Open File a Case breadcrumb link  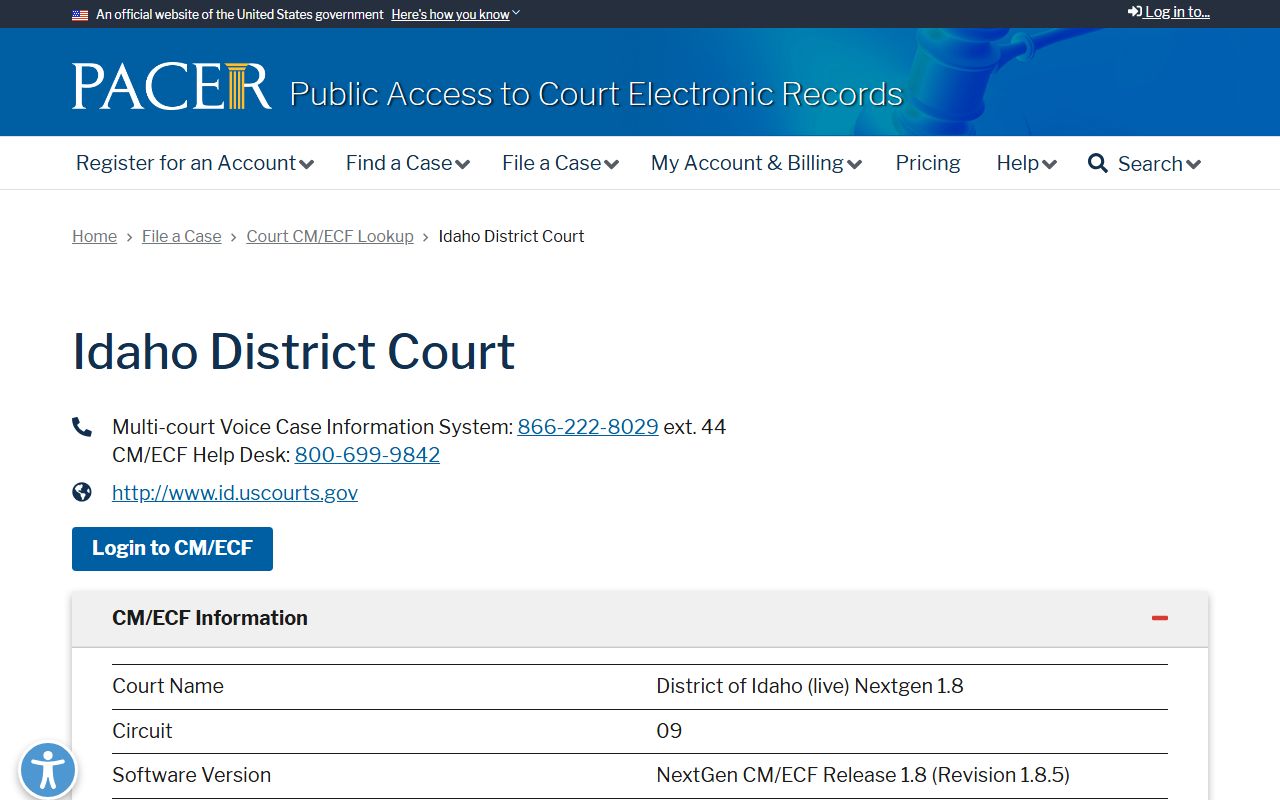(x=181, y=236)
